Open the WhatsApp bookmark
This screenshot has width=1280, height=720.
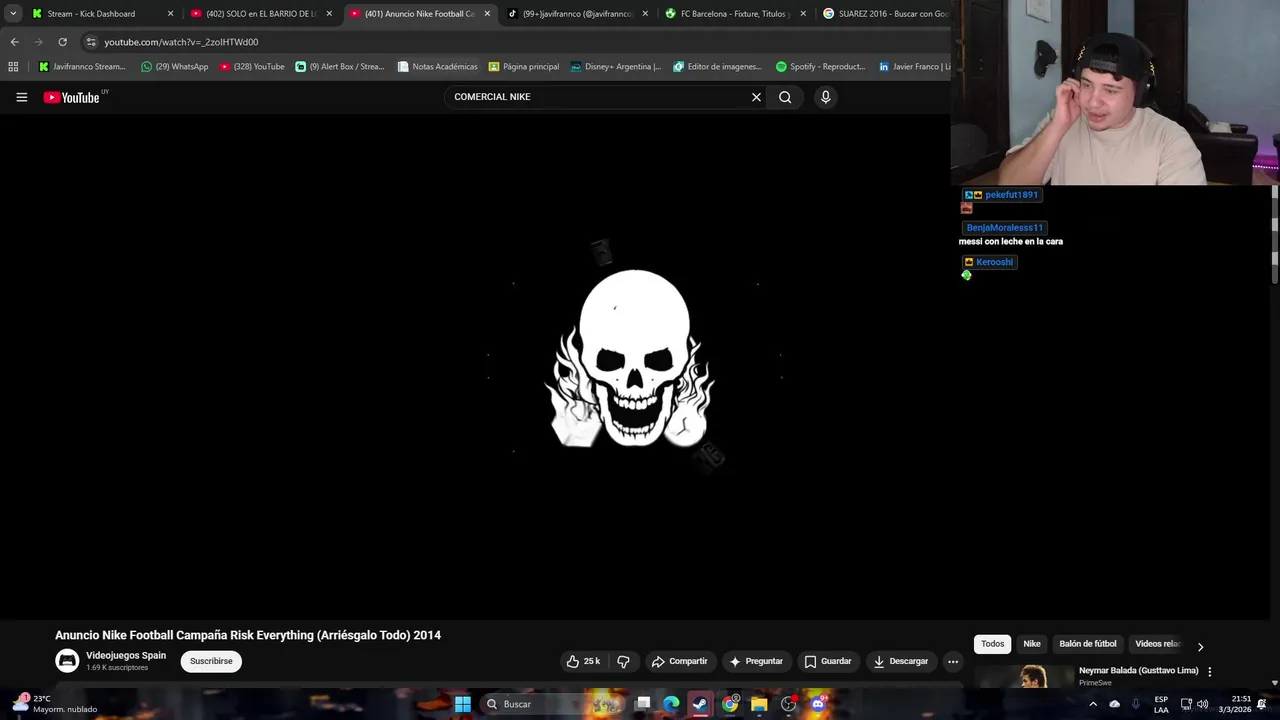point(175,67)
